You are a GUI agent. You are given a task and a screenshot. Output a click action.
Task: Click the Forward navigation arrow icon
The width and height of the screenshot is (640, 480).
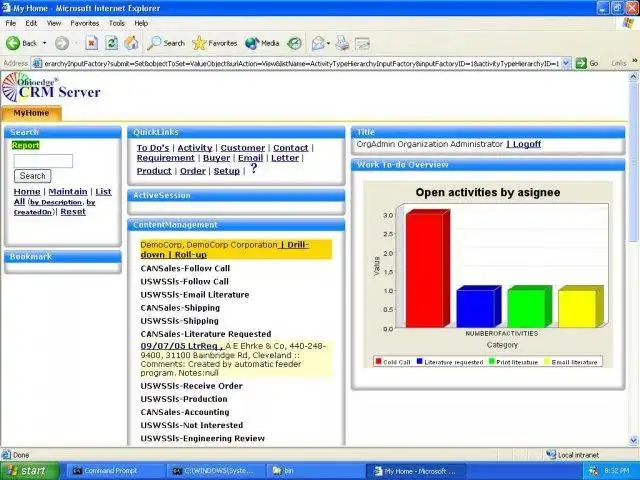[62, 43]
